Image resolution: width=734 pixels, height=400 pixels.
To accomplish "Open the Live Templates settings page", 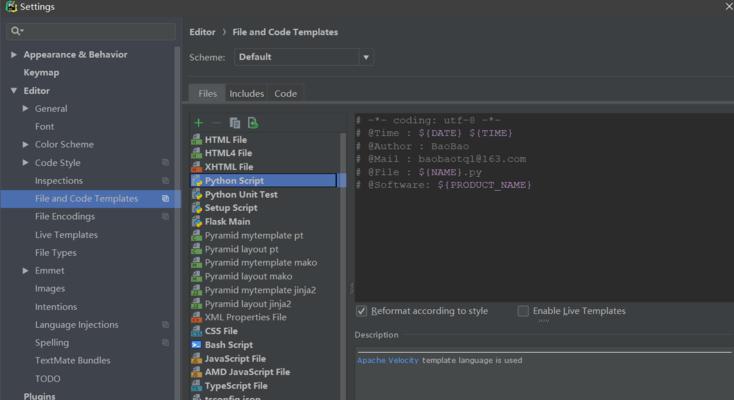I will (x=66, y=235).
